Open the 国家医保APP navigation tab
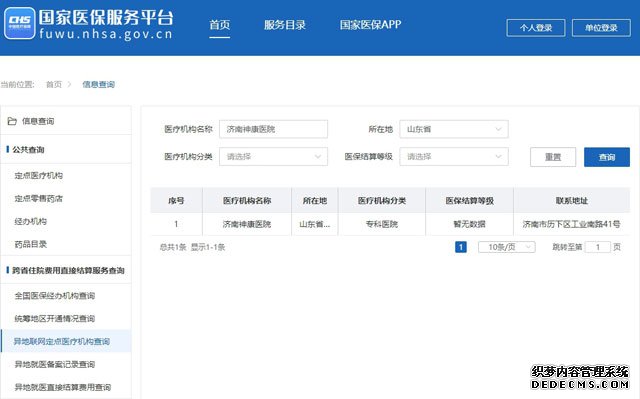The image size is (640, 399). coord(370,25)
